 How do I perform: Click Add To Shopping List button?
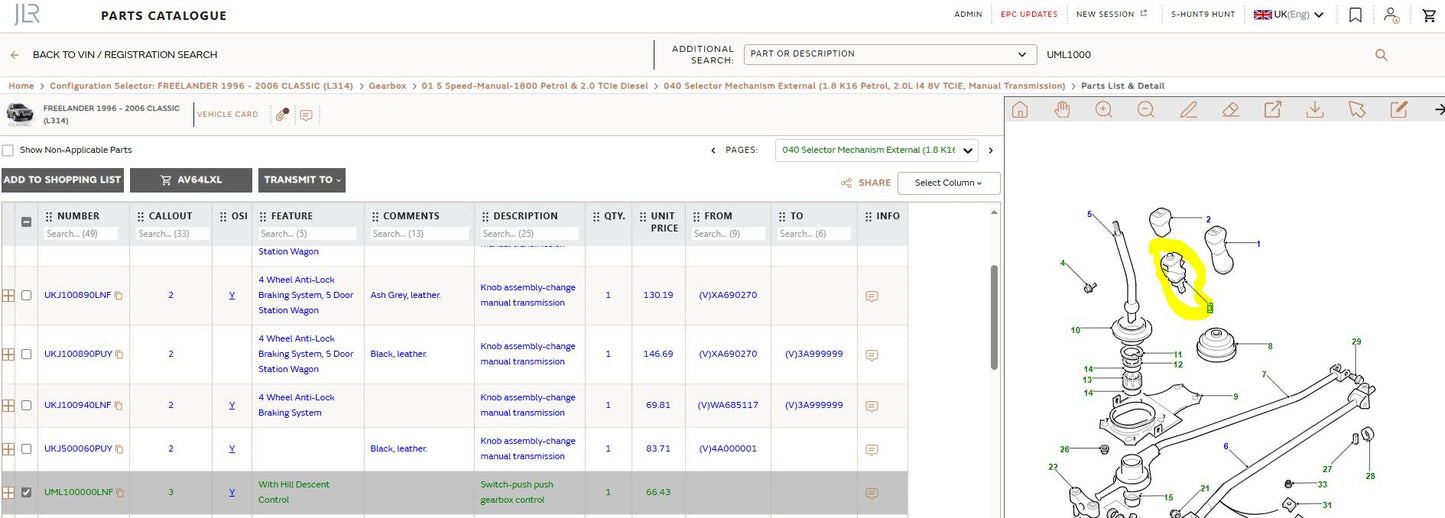[62, 180]
